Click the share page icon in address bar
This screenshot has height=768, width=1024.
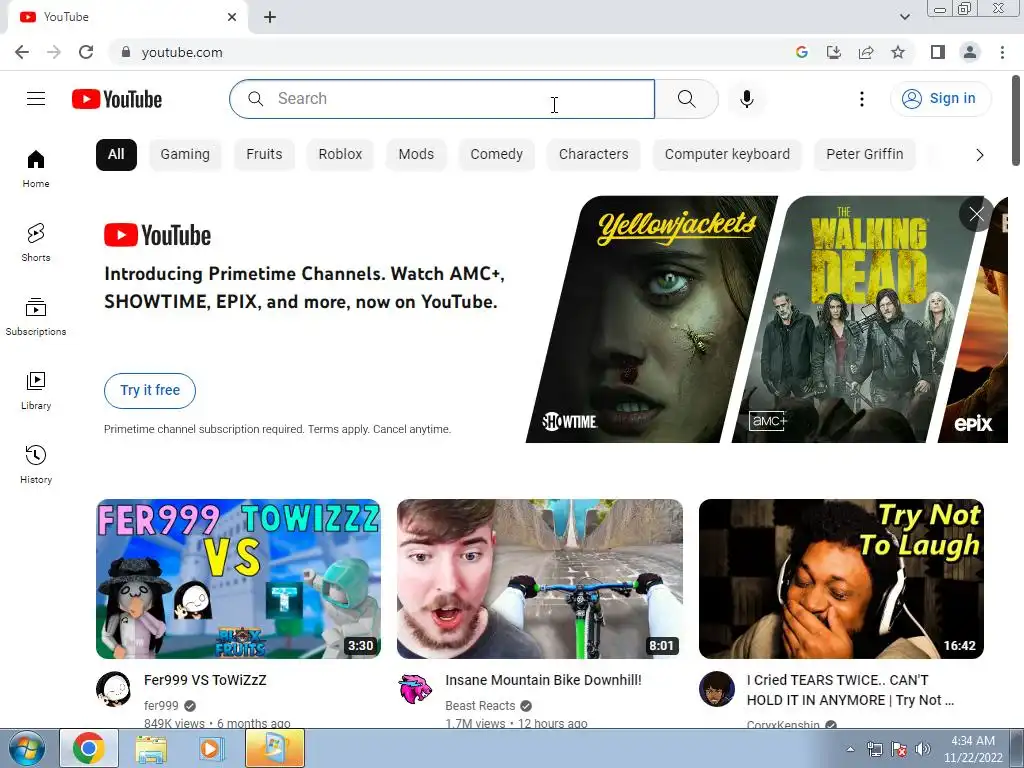[x=866, y=52]
